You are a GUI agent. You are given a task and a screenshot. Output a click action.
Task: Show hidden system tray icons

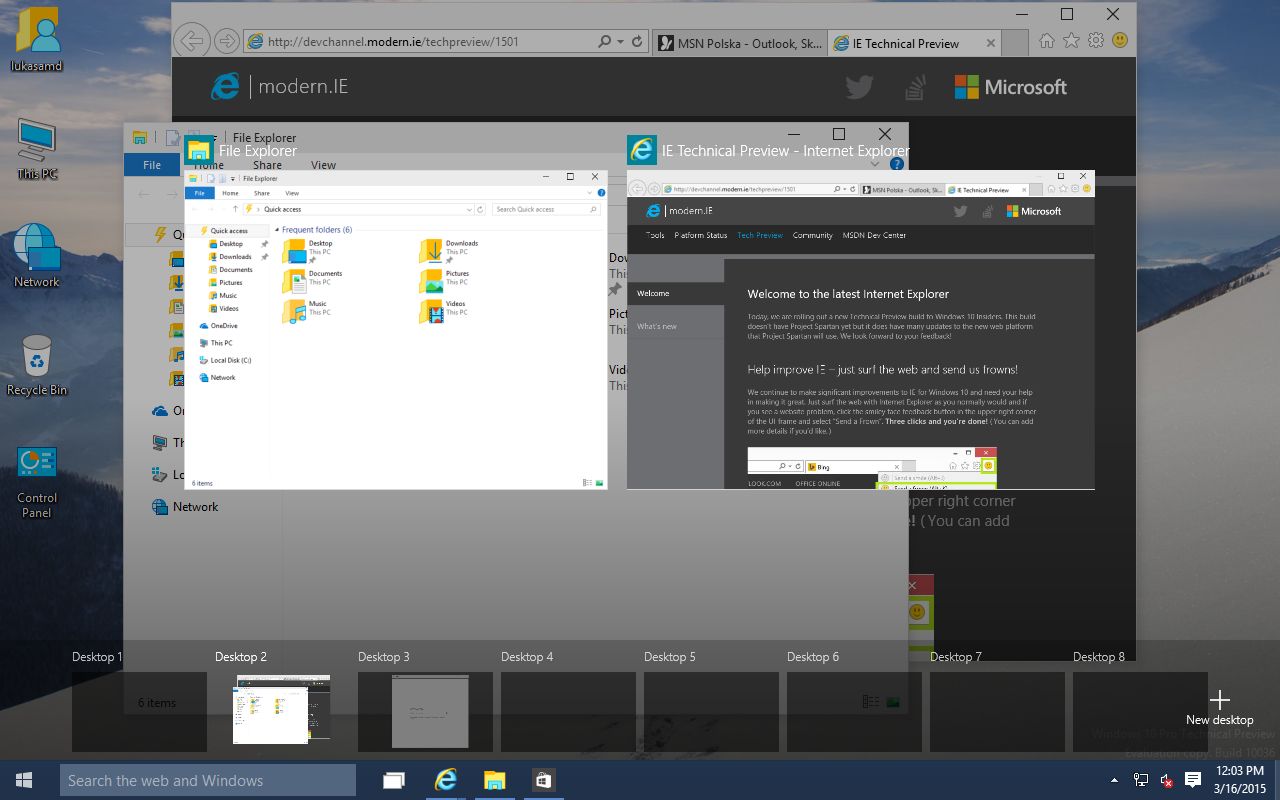pyautogui.click(x=1114, y=780)
